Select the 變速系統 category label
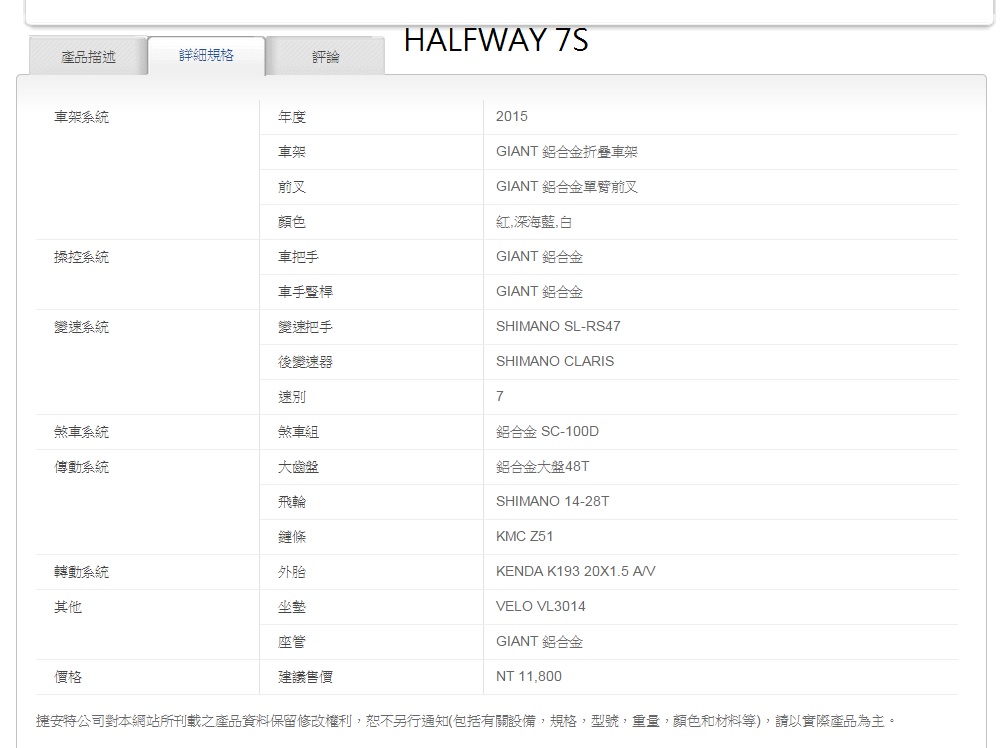Screen dimensions: 1005x748 pyautogui.click(x=81, y=327)
